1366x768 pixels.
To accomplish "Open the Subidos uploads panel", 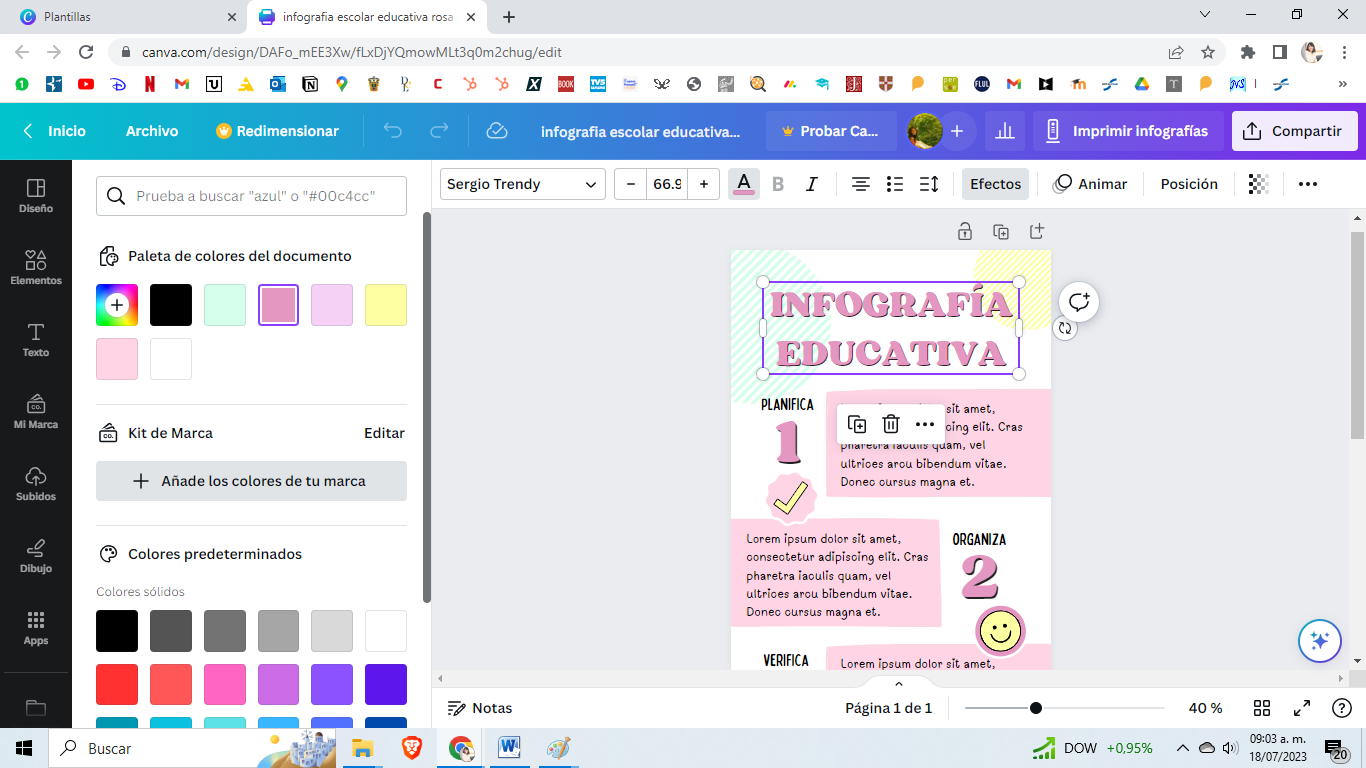I will (x=36, y=484).
